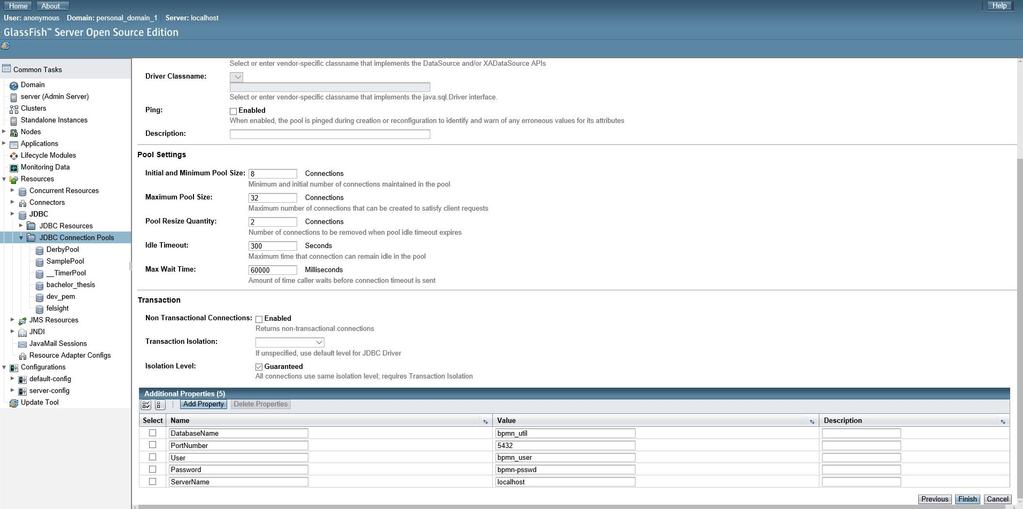Open the Resource Adapter Configs link
Viewport: 1023px width, 509px height.
70,356
